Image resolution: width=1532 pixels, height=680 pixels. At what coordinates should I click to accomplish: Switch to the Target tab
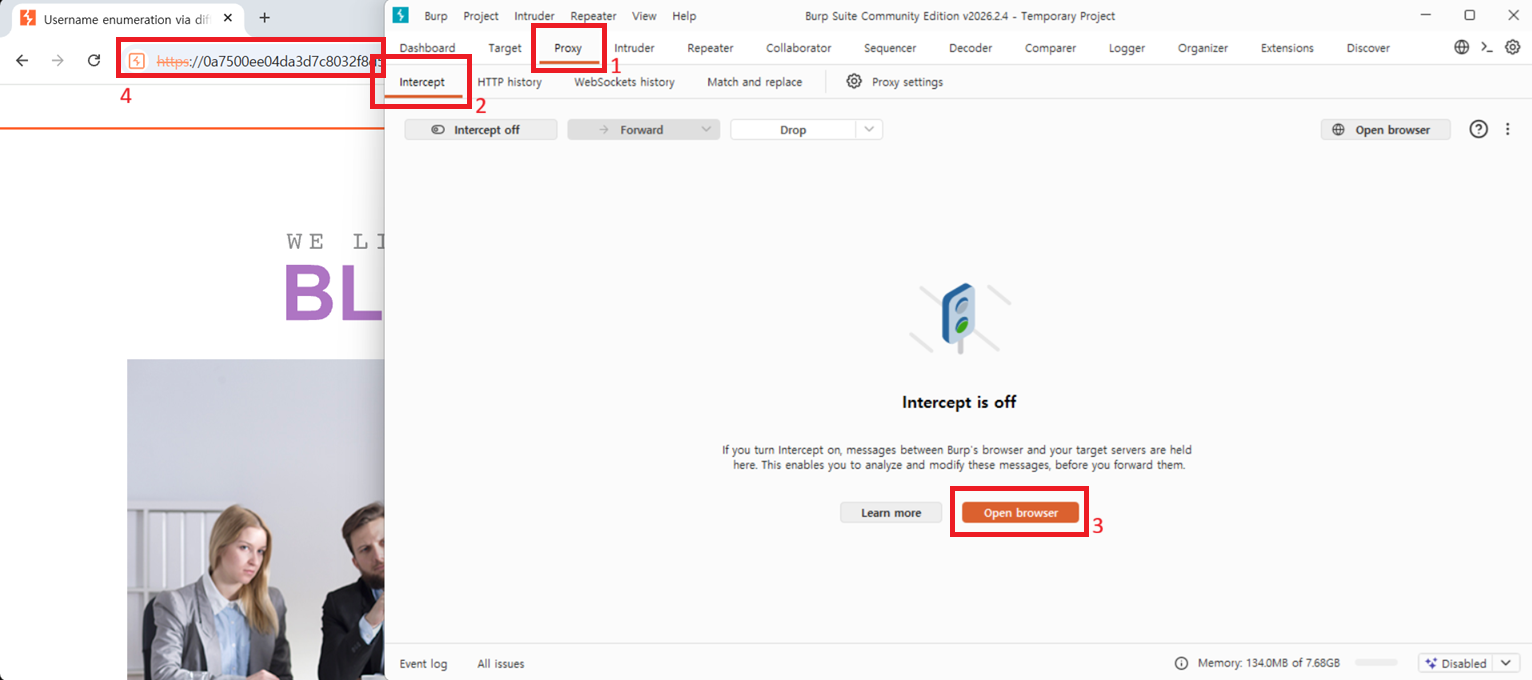click(505, 48)
